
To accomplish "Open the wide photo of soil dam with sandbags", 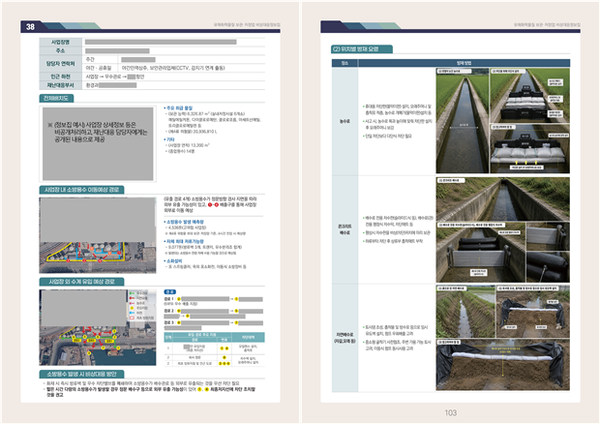I will [503, 365].
